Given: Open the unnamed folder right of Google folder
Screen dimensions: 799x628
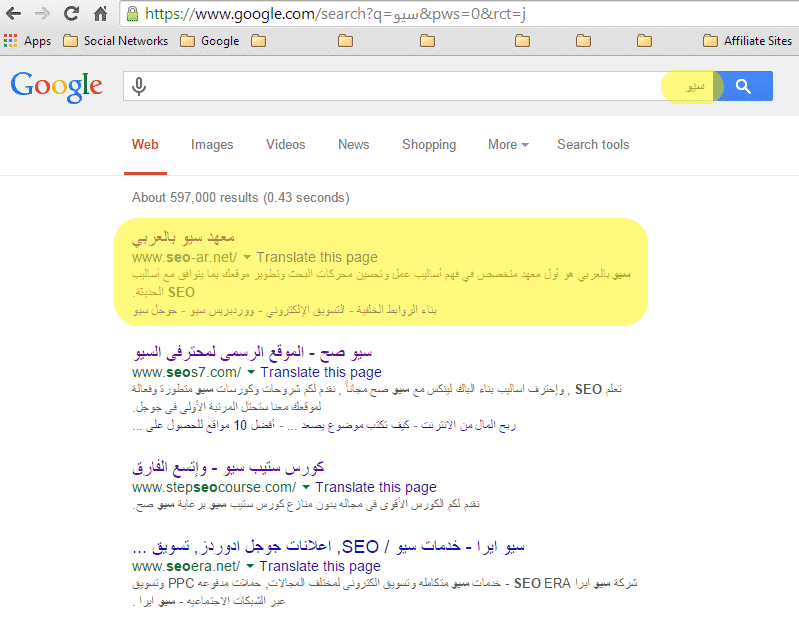Looking at the screenshot, I should (258, 41).
